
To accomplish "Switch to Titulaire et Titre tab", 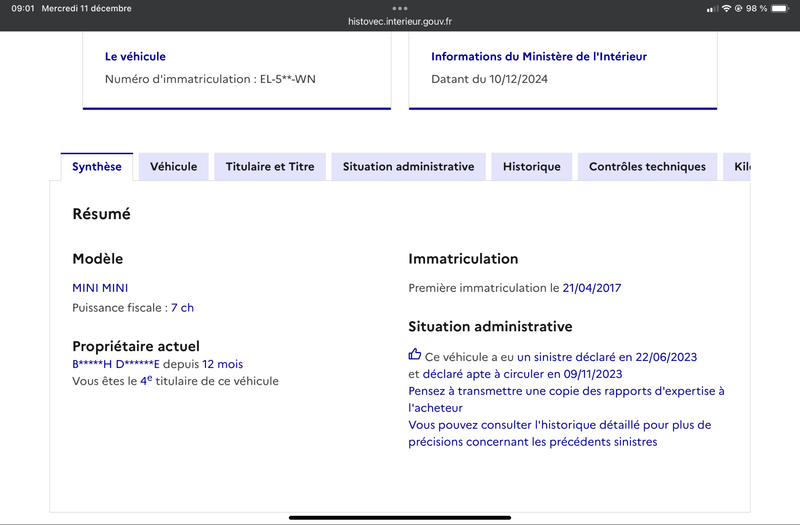I will [x=270, y=167].
